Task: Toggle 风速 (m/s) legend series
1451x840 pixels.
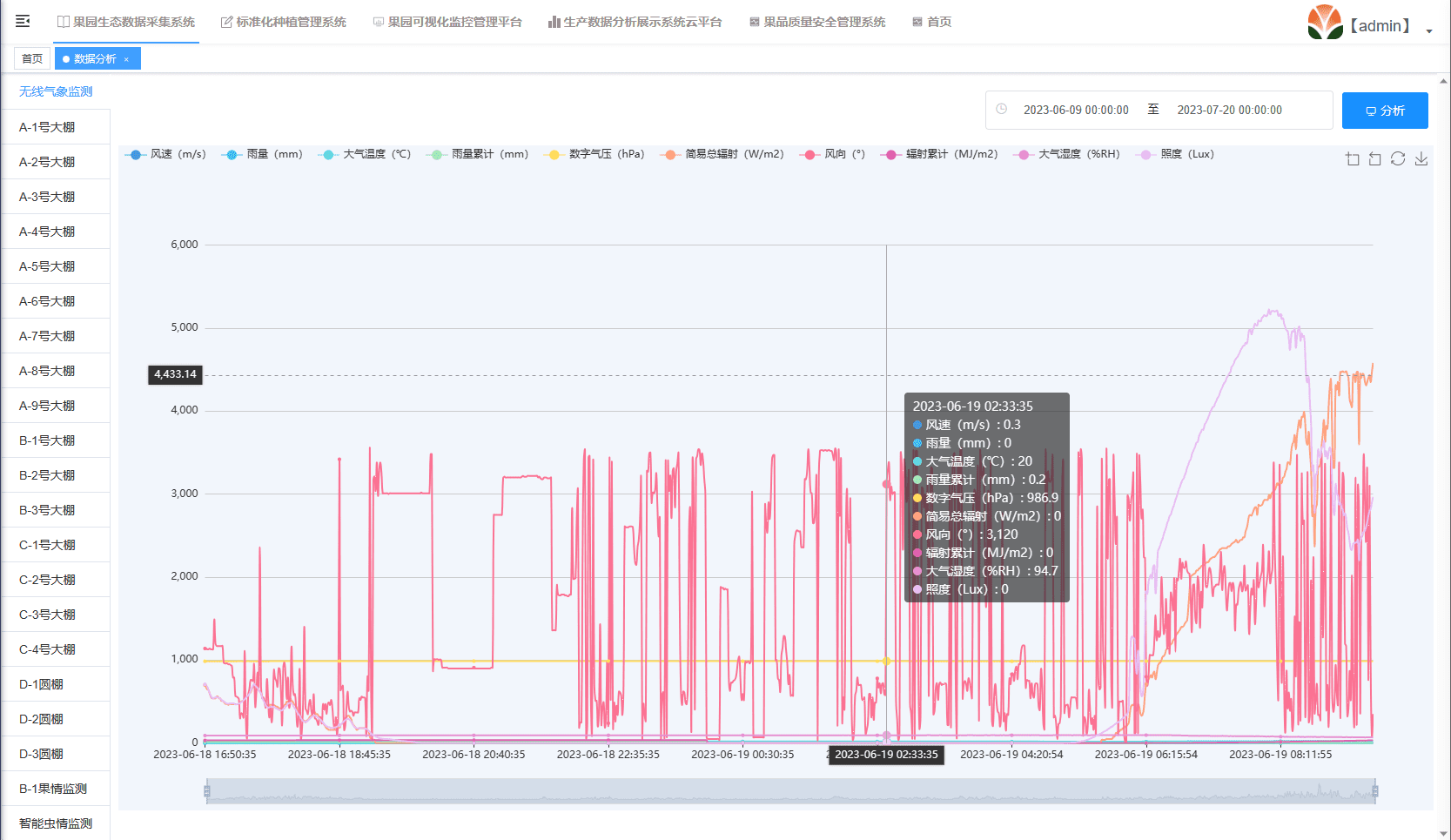Action: click(165, 154)
